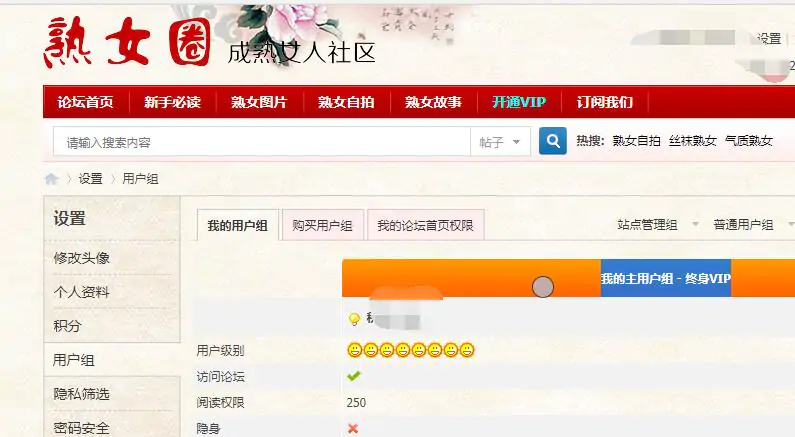Screen dimensions: 795x437
Task: Click the 用户级别 row label
Action: [x=220, y=350]
